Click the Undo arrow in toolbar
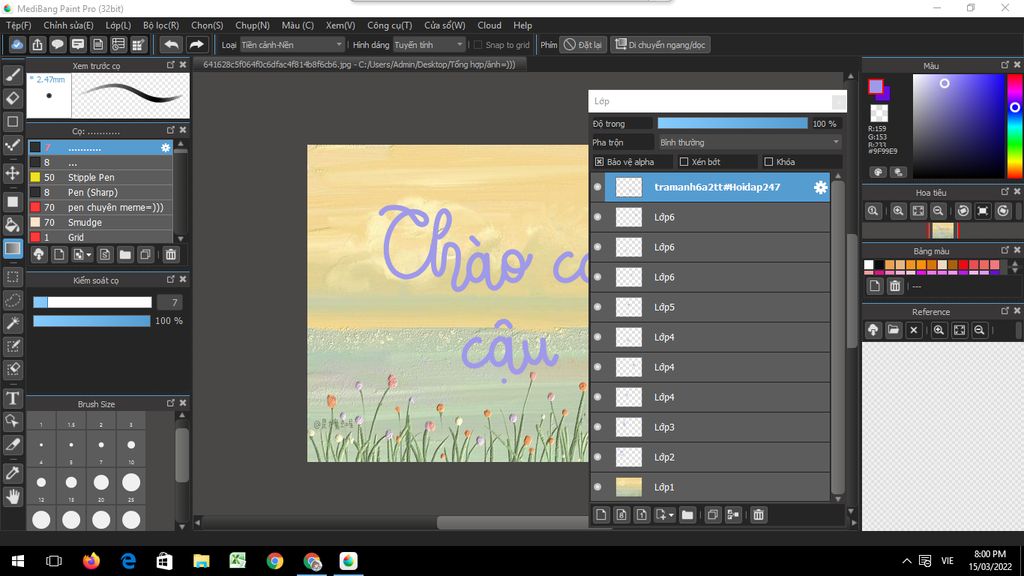Screen dimensions: 1024x576 point(171,44)
